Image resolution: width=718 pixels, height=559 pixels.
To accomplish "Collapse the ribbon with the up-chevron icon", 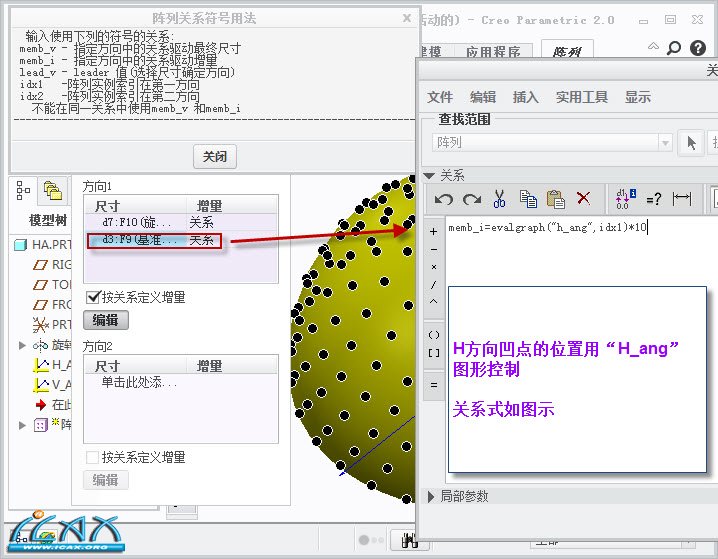I will click(653, 46).
